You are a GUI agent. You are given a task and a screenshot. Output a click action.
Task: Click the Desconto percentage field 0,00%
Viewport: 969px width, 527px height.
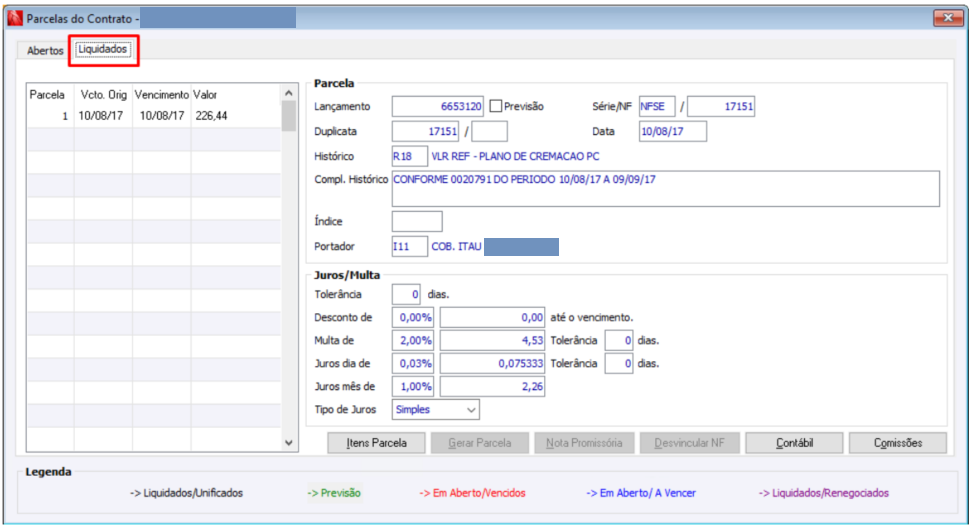pos(413,318)
